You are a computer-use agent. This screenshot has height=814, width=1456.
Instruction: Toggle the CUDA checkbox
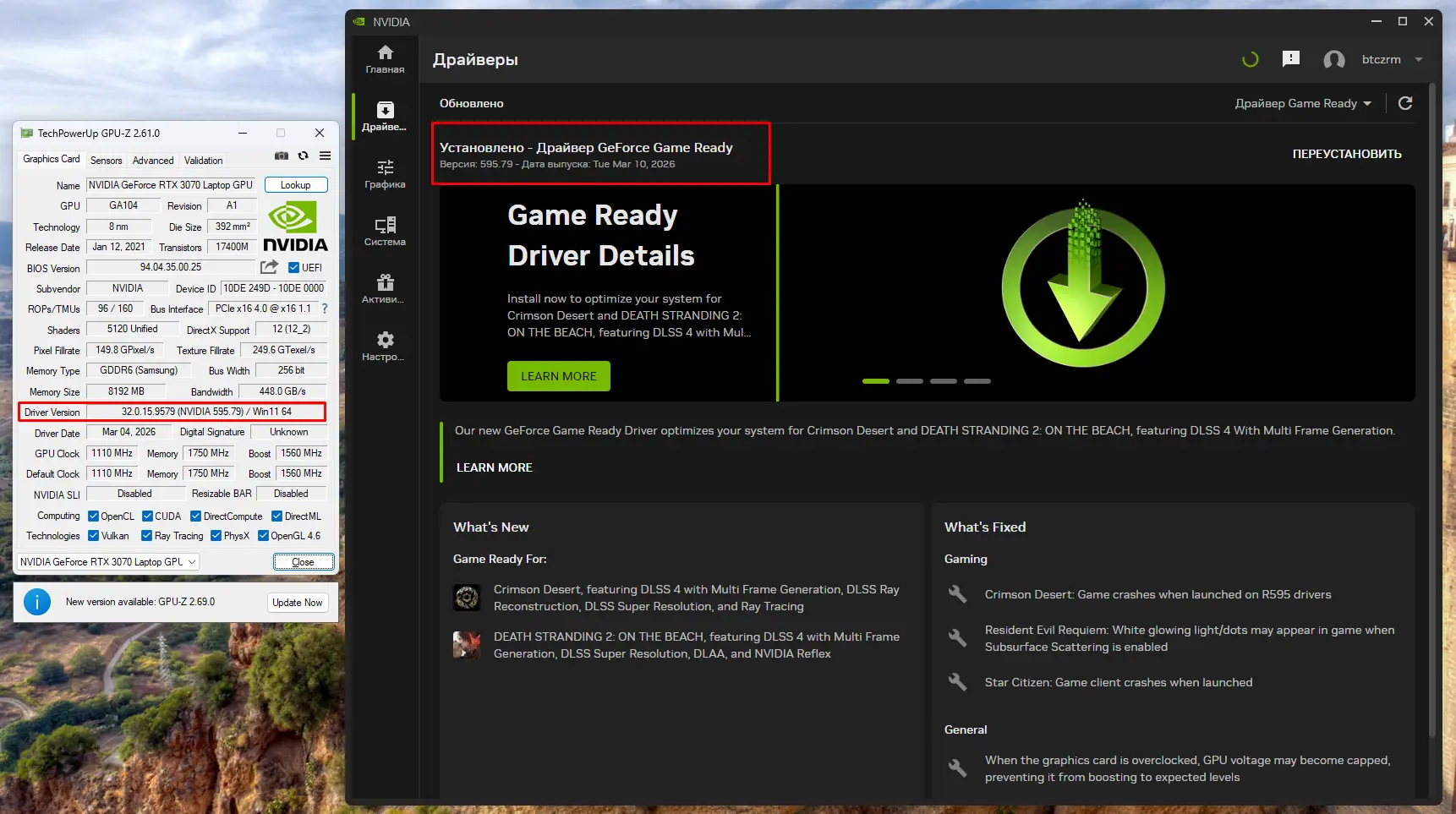(x=148, y=516)
